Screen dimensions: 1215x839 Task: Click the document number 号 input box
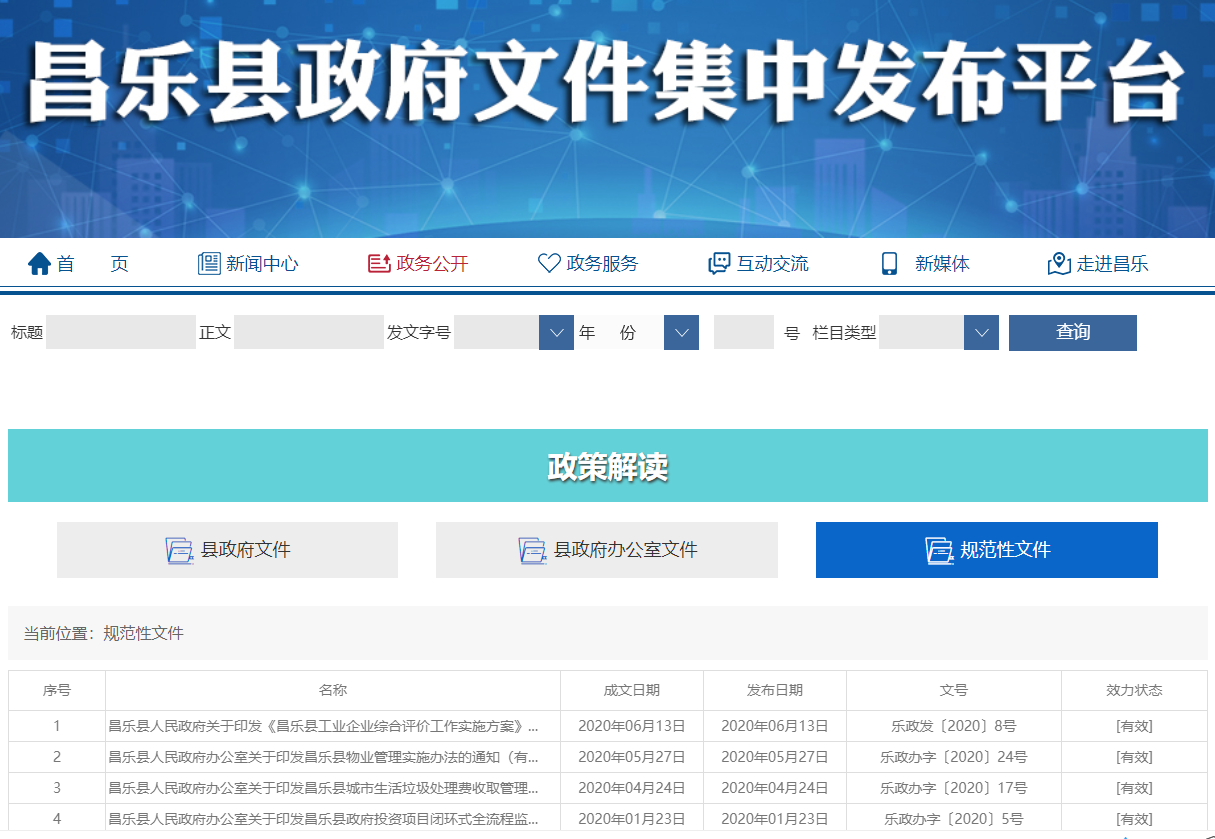pos(743,333)
